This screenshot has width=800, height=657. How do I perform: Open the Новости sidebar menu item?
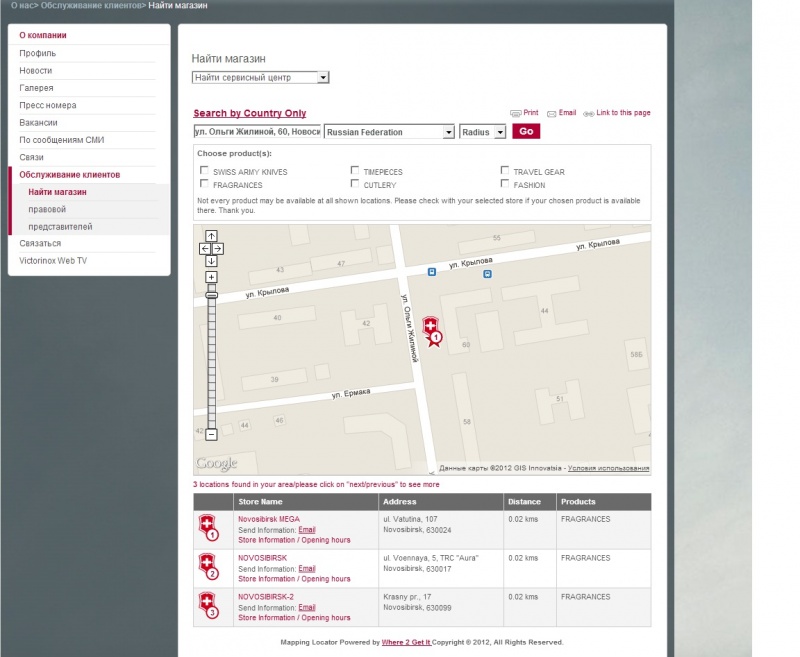tap(36, 71)
